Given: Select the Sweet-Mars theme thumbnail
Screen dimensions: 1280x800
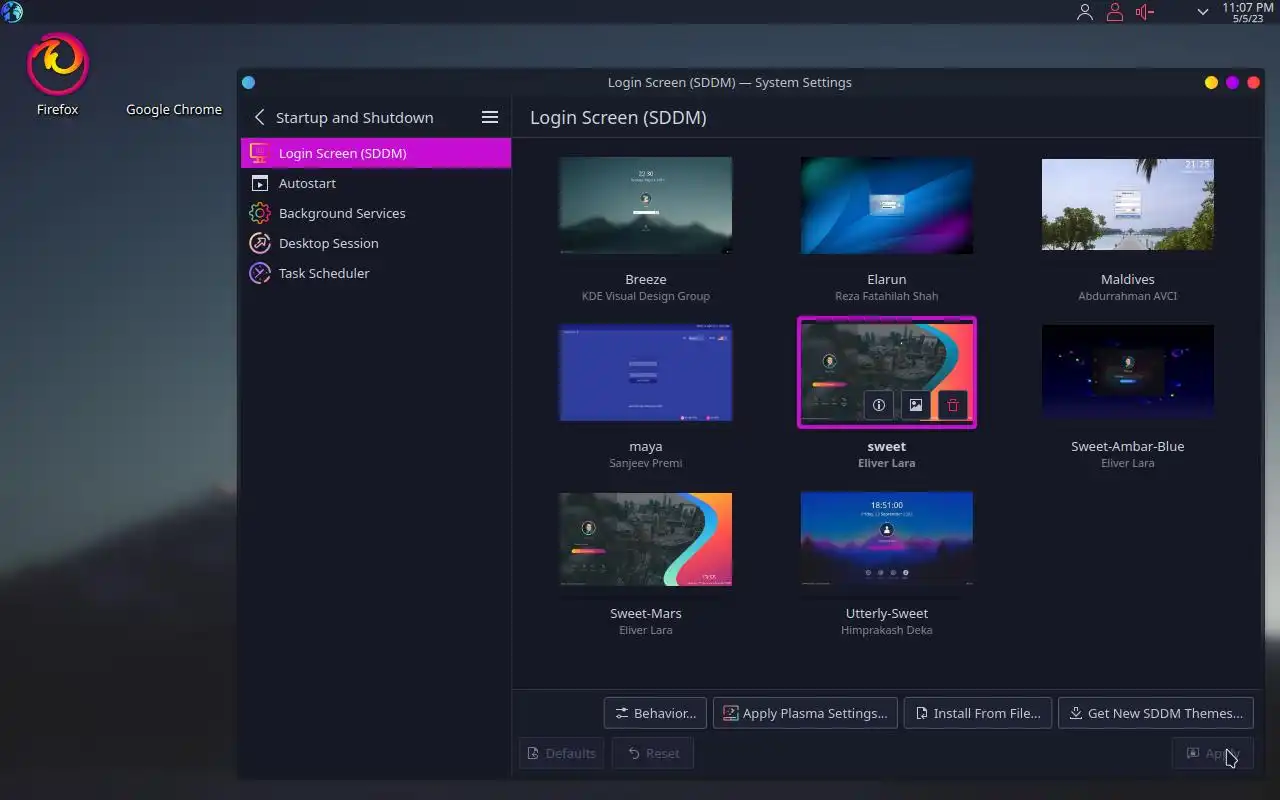Looking at the screenshot, I should [x=646, y=539].
